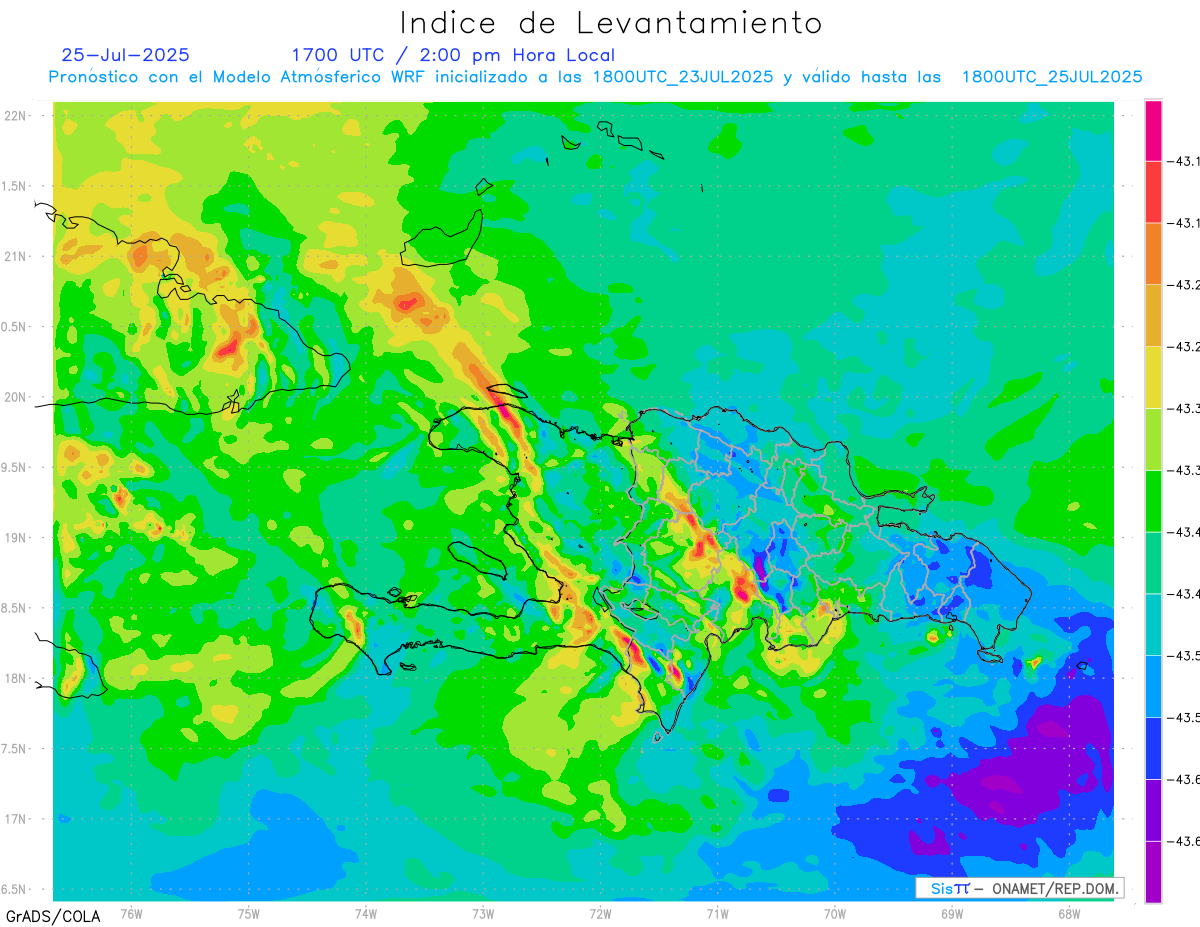Click the '20N' latitude axis label
Screen dimensions: 1200x927
[15, 397]
